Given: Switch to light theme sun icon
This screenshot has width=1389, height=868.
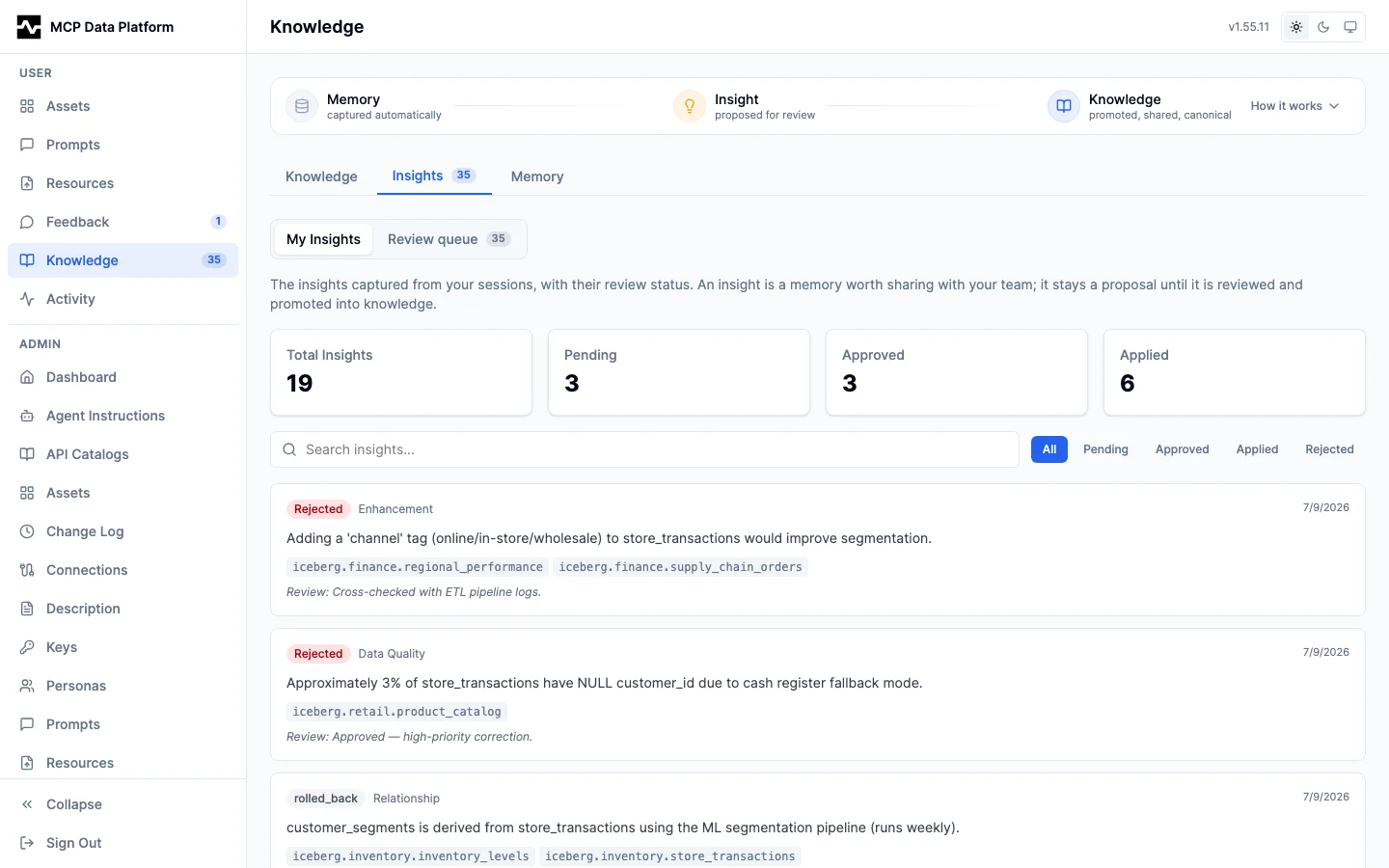Looking at the screenshot, I should point(1296,27).
